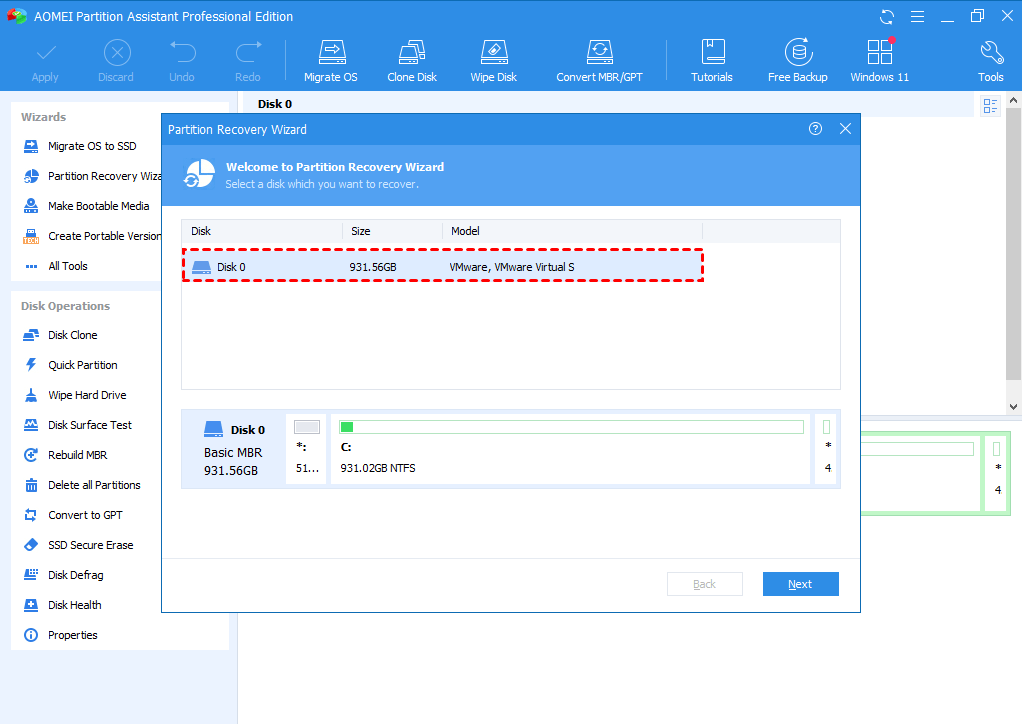Screen dimensions: 1022x724
Task: Click the scrollbar up arrow
Action: (x=1014, y=100)
